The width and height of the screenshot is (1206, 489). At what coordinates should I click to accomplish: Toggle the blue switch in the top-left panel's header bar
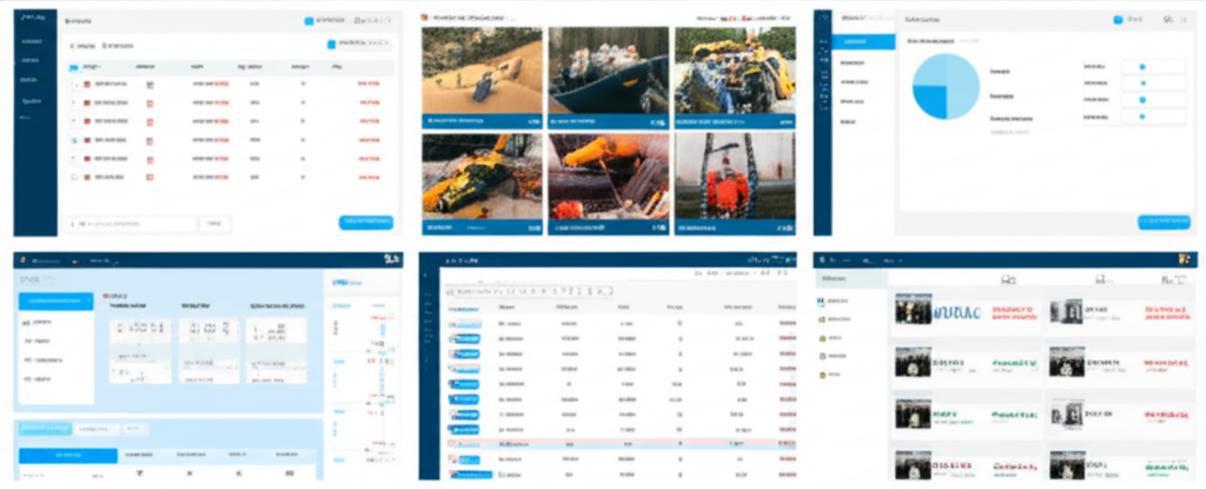(309, 20)
